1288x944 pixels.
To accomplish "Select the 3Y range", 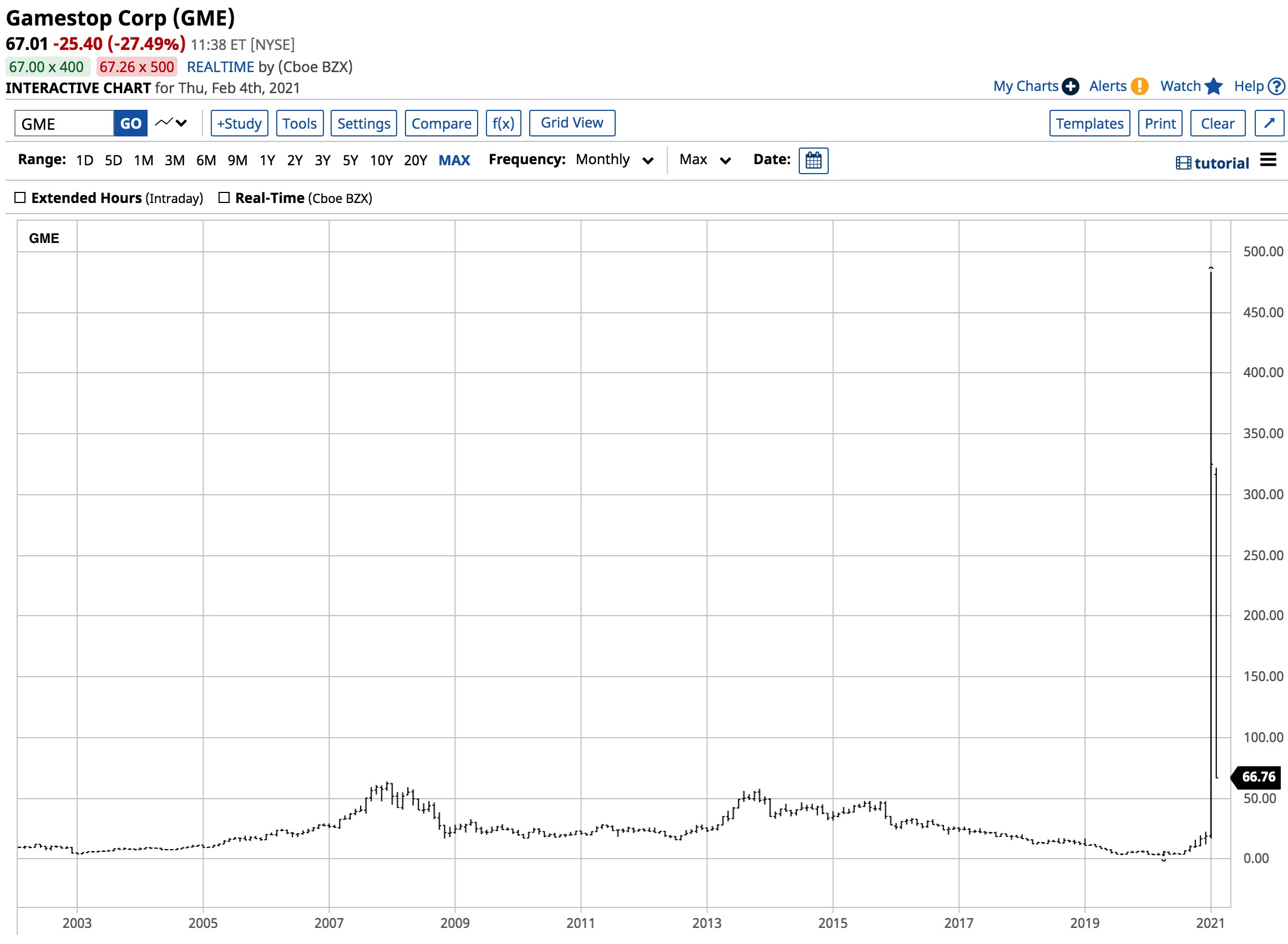I will pos(322,160).
